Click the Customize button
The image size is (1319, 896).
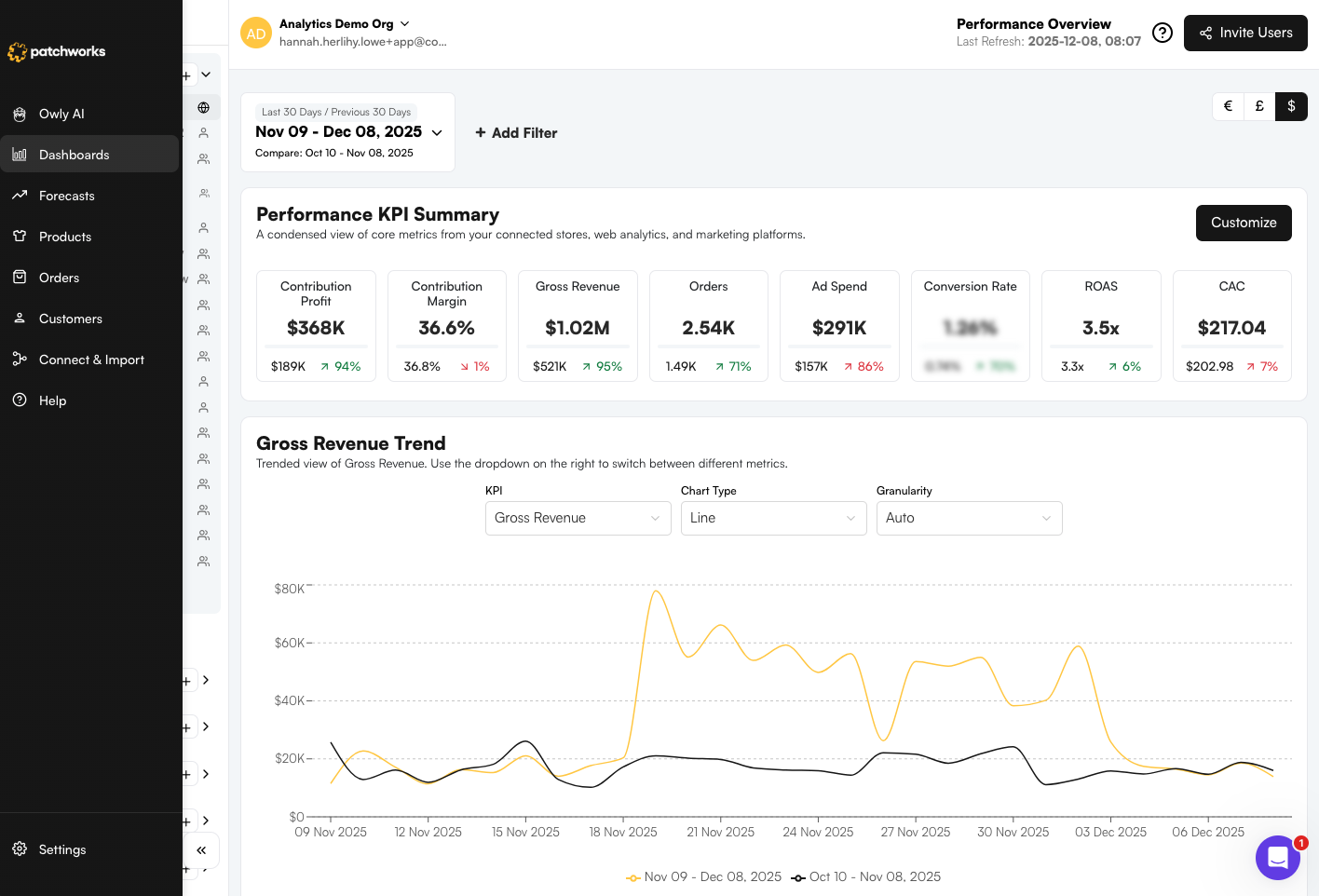[1243, 223]
